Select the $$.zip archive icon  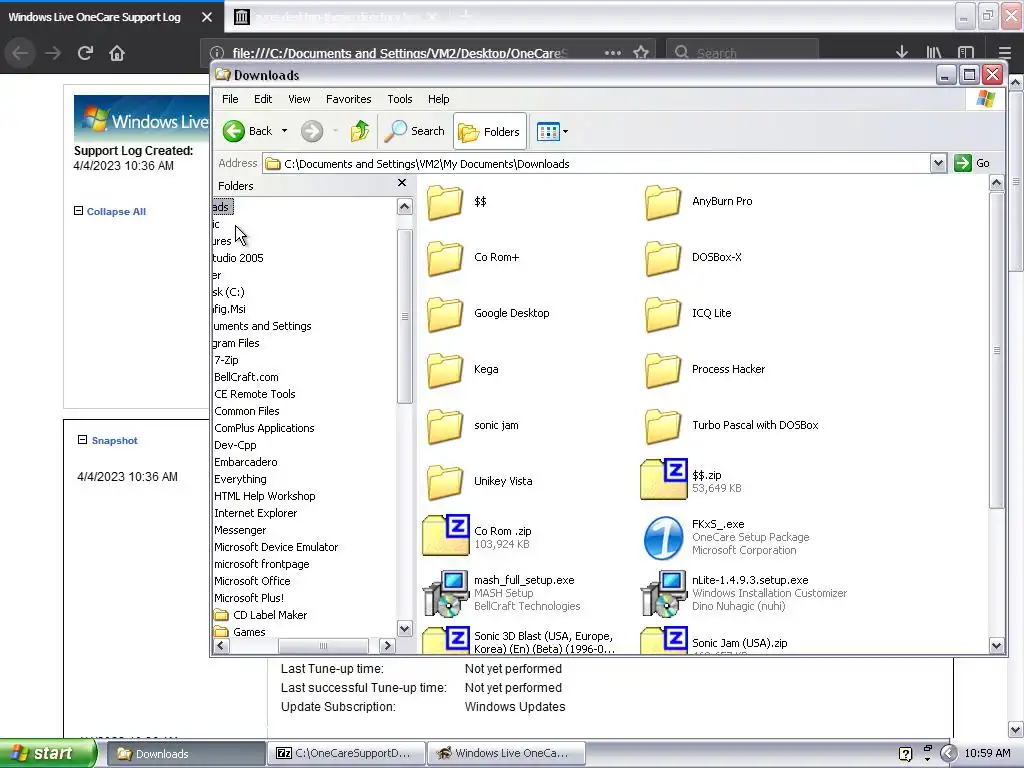(664, 479)
